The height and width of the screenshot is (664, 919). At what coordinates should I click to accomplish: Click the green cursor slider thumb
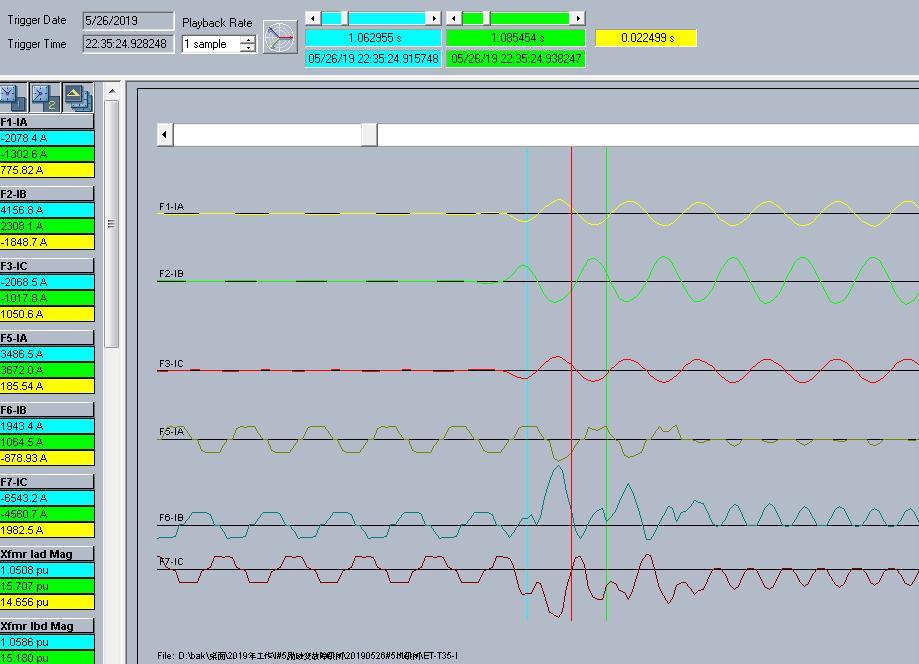pos(486,18)
